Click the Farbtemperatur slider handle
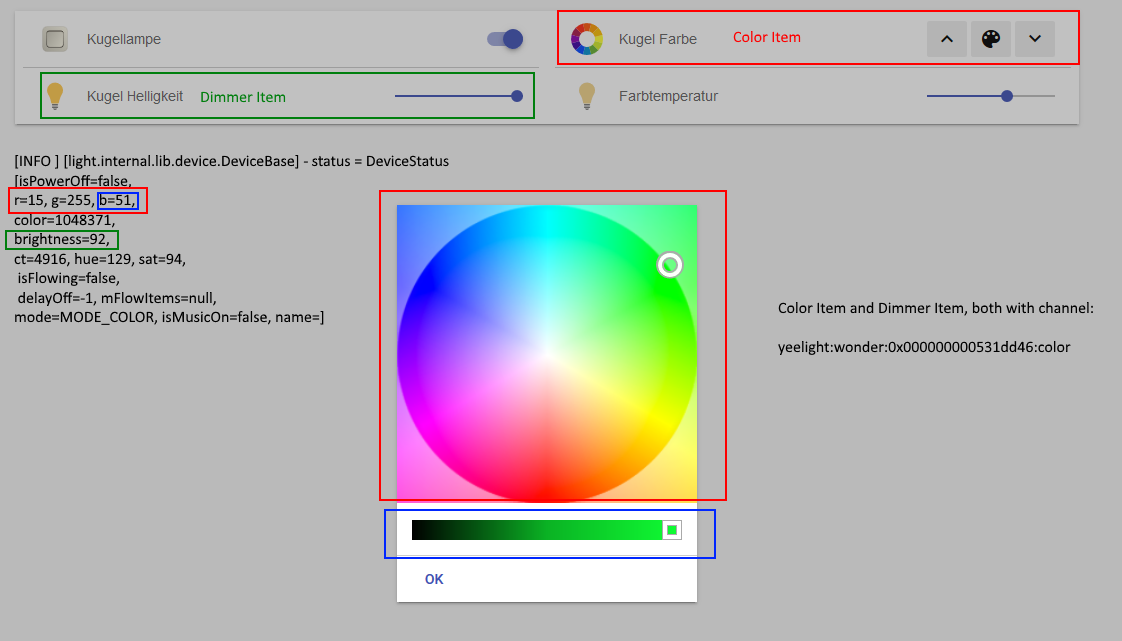The width and height of the screenshot is (1122, 641). coord(1007,96)
